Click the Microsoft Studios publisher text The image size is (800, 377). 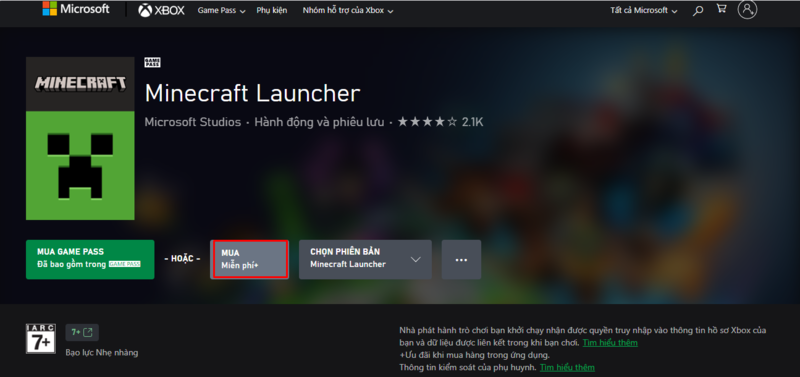[x=193, y=122]
